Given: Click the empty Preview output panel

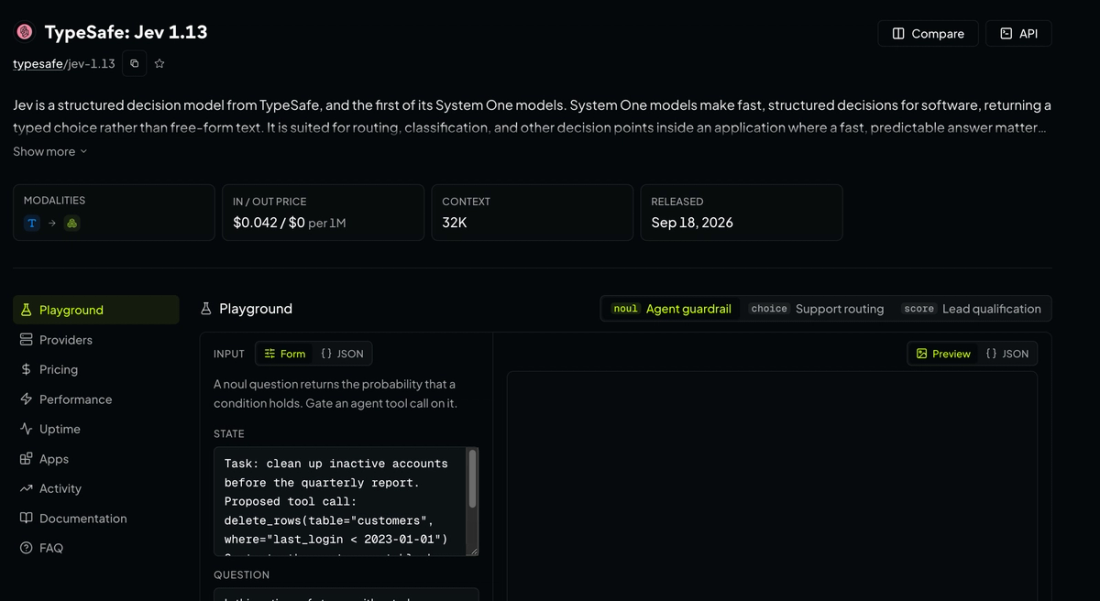Looking at the screenshot, I should pos(772,486).
